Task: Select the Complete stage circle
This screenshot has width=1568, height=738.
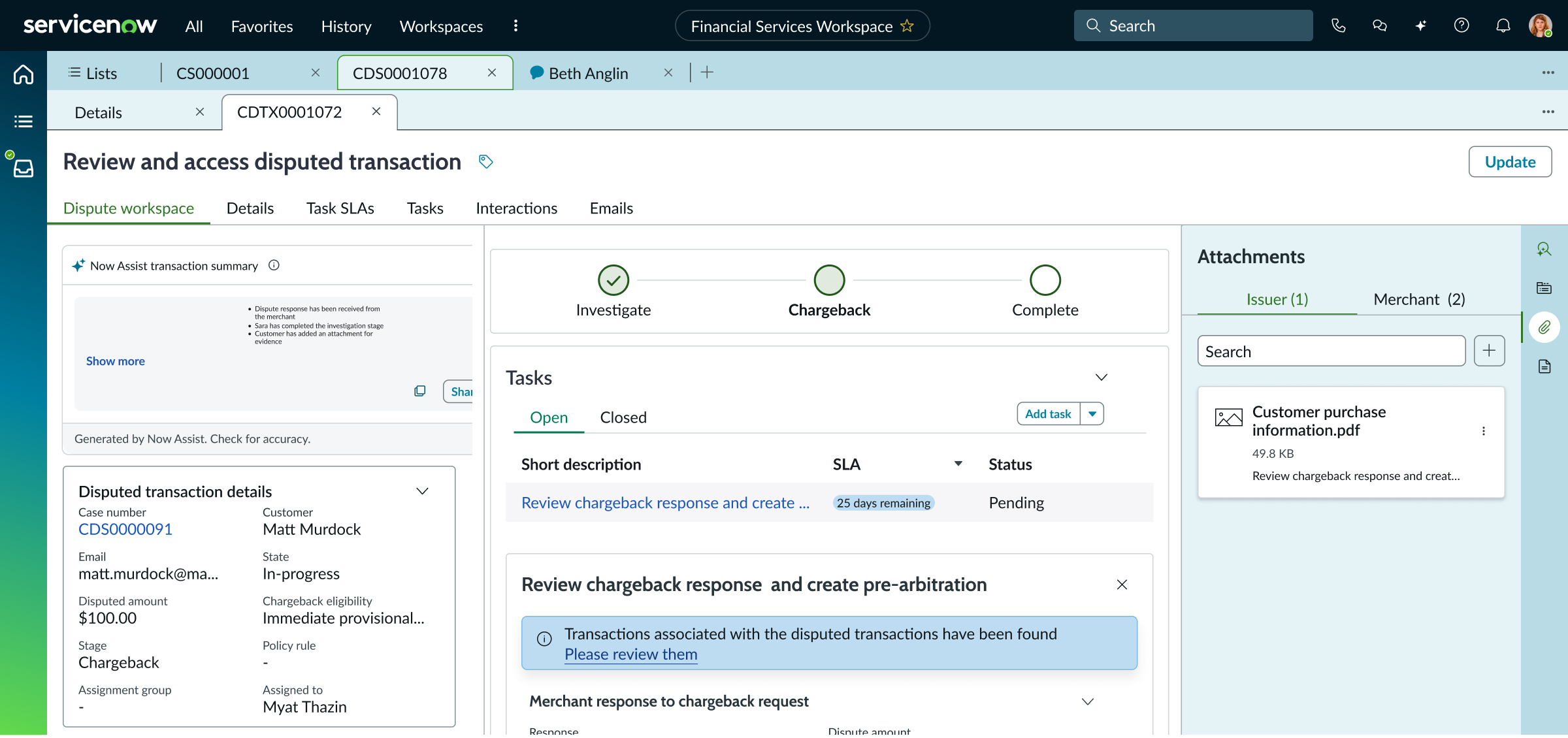Action: [x=1045, y=280]
